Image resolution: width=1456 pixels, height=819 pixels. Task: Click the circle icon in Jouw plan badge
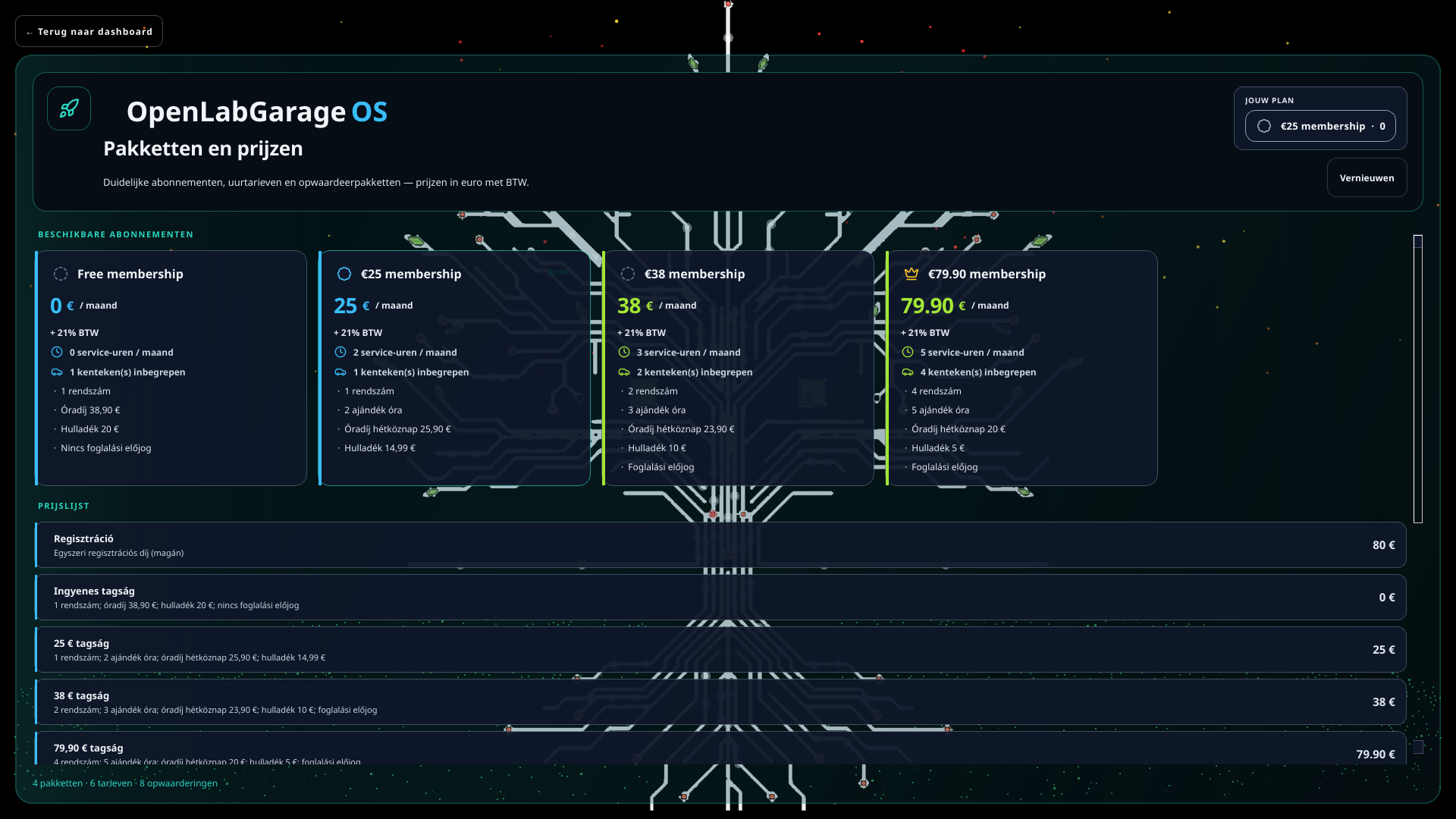pos(1264,126)
